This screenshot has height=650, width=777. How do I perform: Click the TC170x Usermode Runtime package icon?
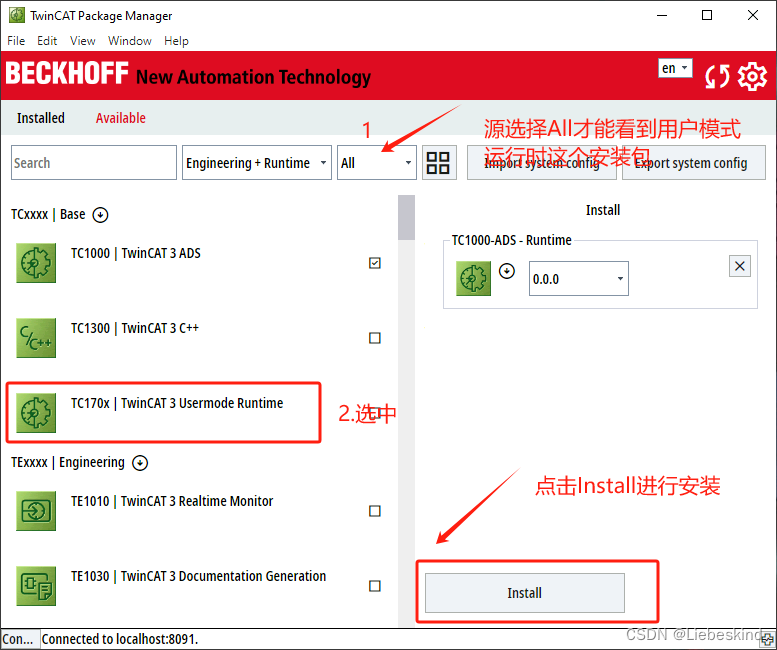click(36, 413)
